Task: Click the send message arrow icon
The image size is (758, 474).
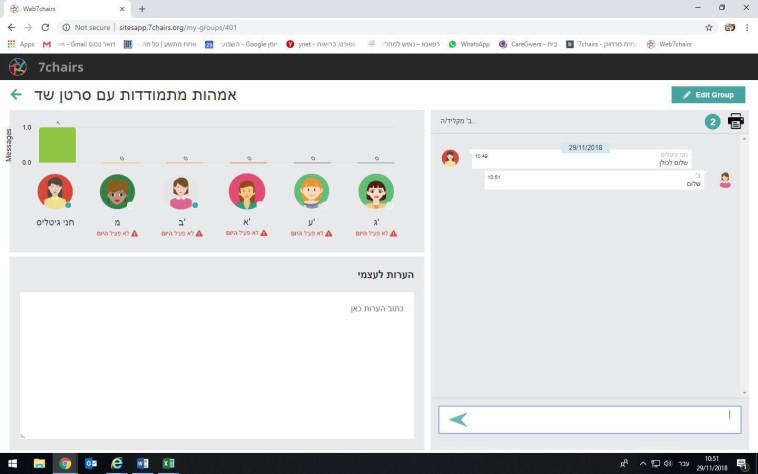Action: point(458,419)
